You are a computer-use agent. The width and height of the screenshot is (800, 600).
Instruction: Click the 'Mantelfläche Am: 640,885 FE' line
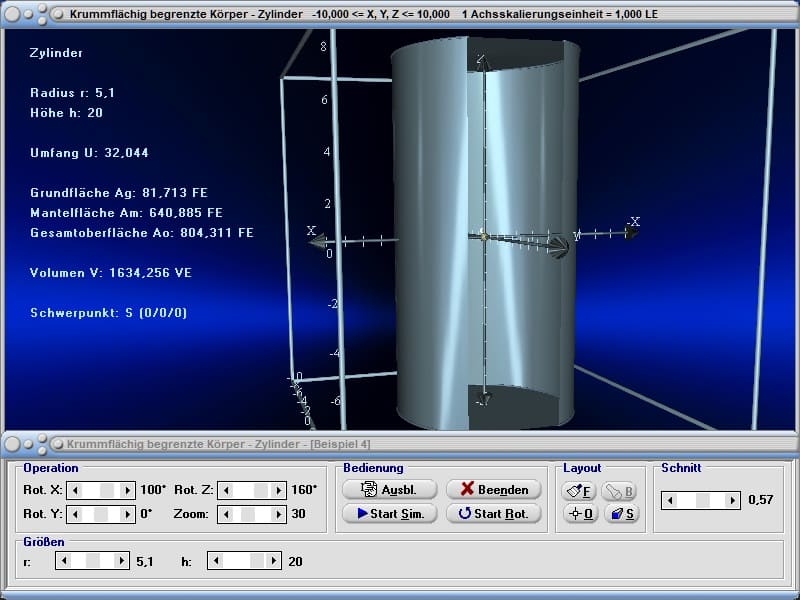(x=127, y=212)
